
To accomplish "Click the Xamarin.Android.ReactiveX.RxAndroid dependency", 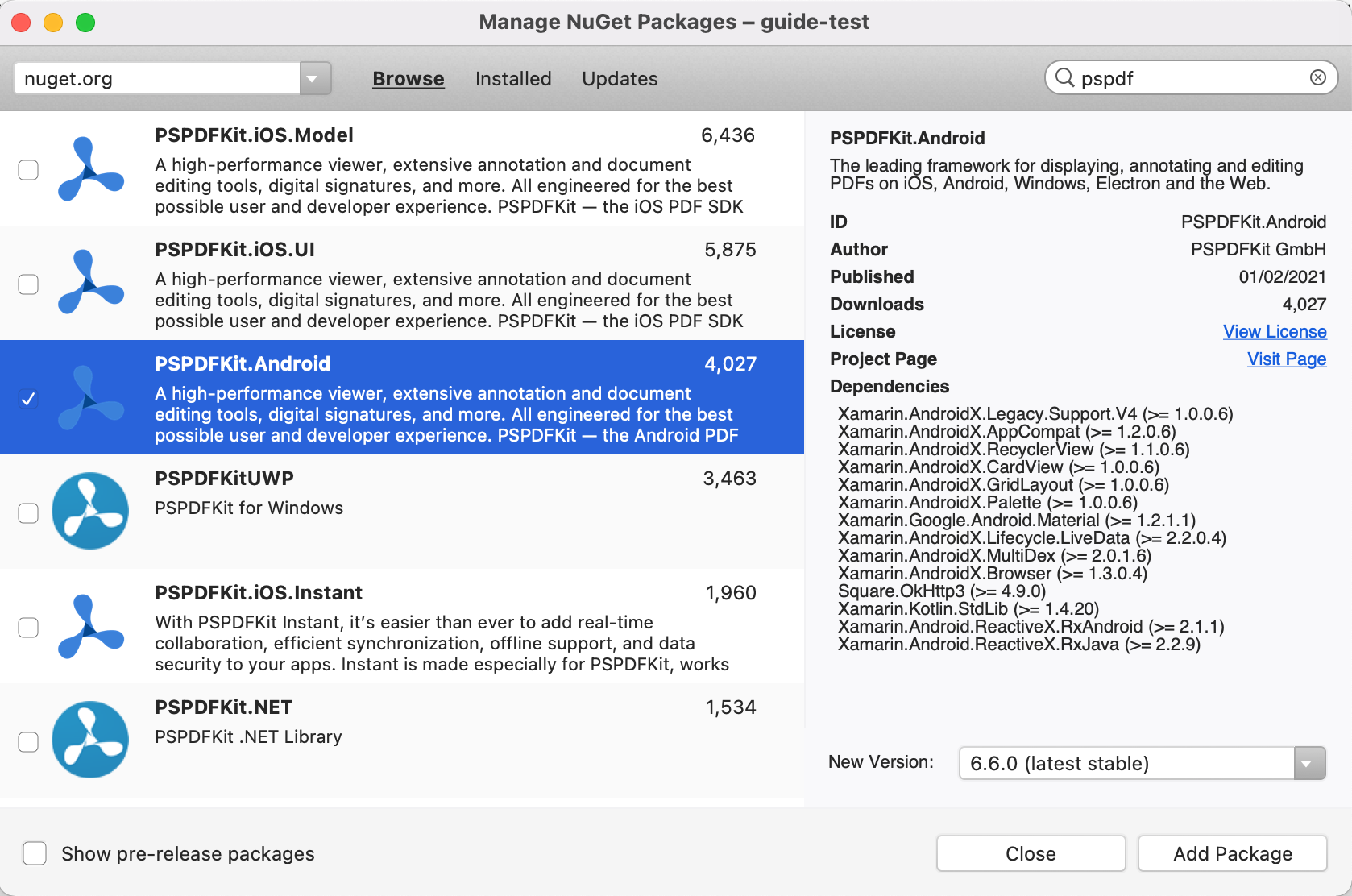I will click(1031, 627).
